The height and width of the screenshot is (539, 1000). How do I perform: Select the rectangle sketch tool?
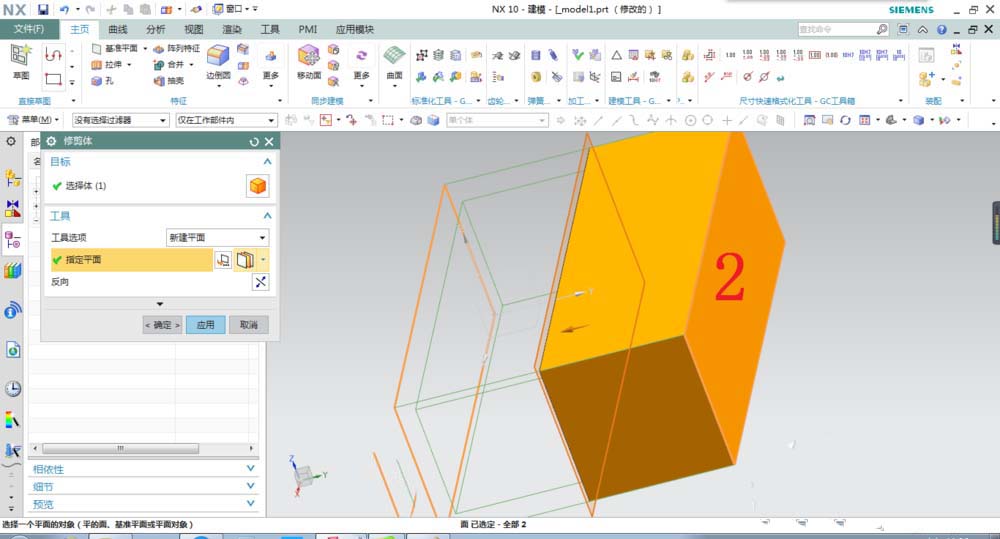pyautogui.click(x=53, y=80)
